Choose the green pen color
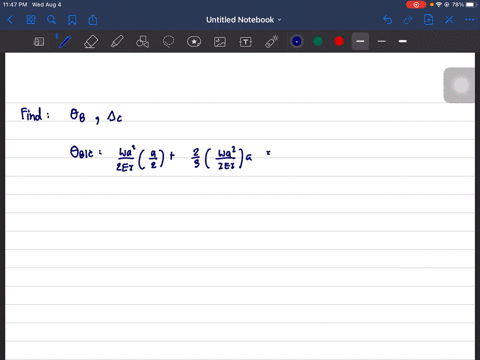This screenshot has width=480, height=360. [x=318, y=41]
